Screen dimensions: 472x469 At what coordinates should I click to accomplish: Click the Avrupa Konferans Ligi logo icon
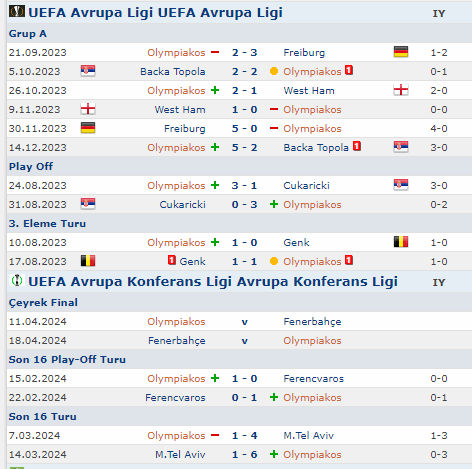[x=17, y=280]
